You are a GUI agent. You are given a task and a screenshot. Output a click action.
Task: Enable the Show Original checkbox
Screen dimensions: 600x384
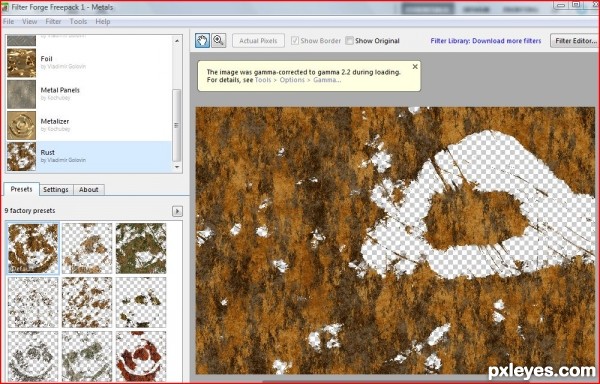point(349,41)
